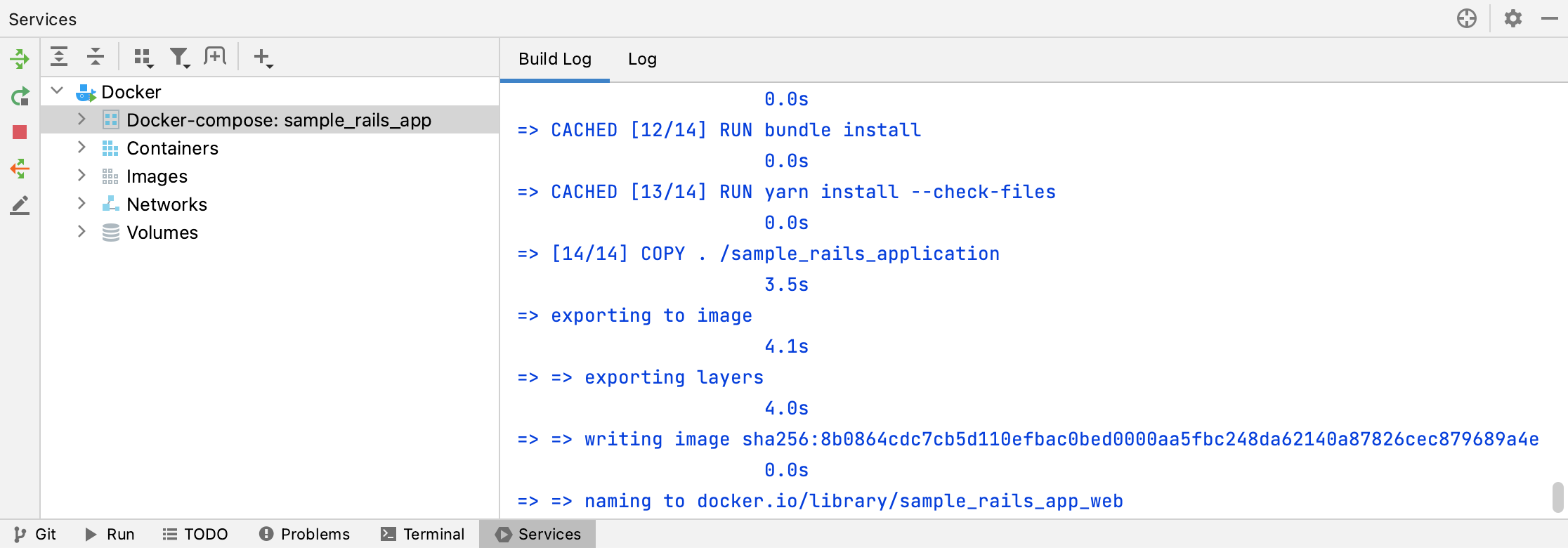Open the Terminal tool window
This screenshot has width=1568, height=548.
coord(423,534)
